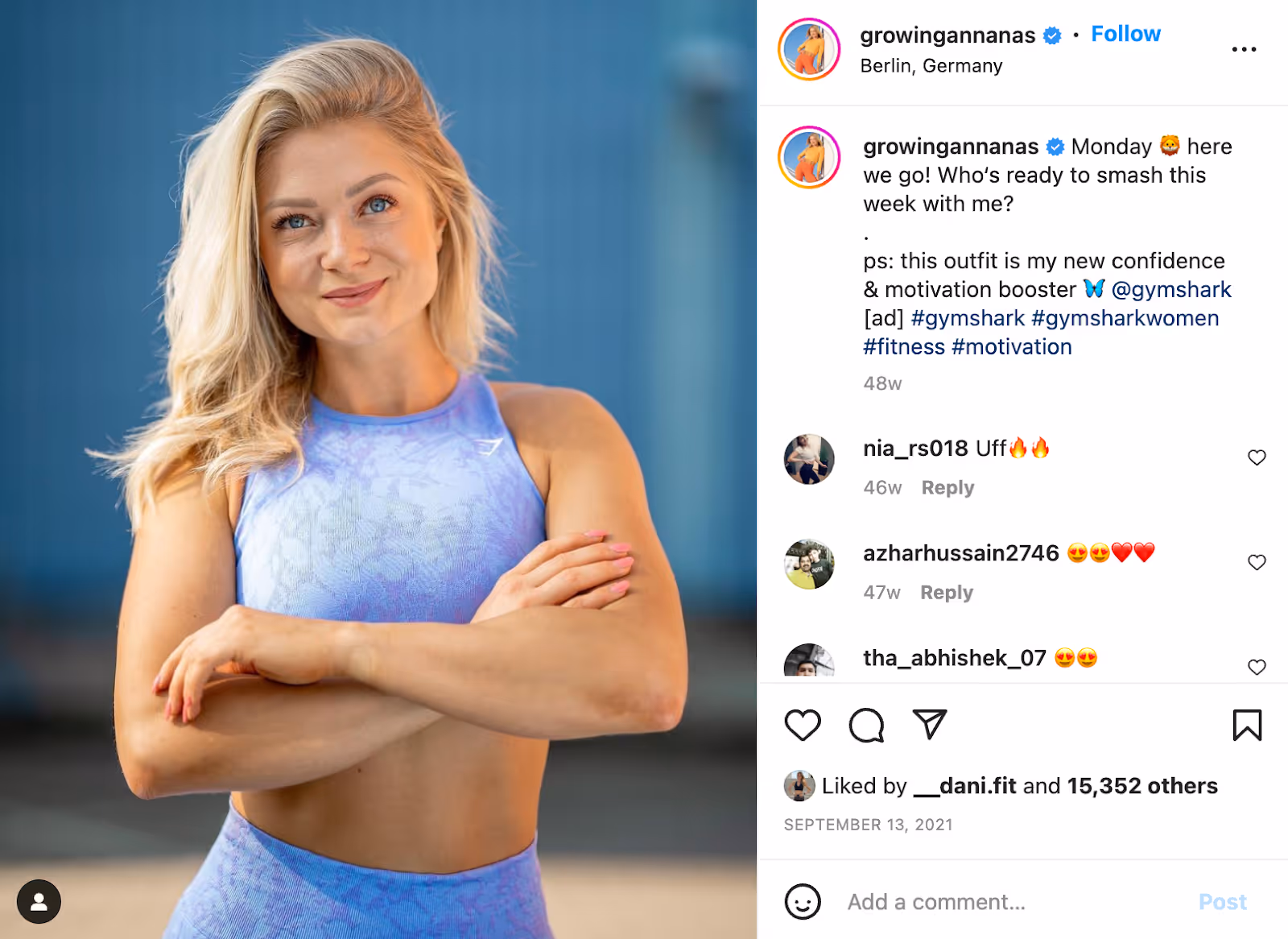Screen dimensions: 1288x939
Task: Reply to nia_rs018's comment
Action: (947, 488)
